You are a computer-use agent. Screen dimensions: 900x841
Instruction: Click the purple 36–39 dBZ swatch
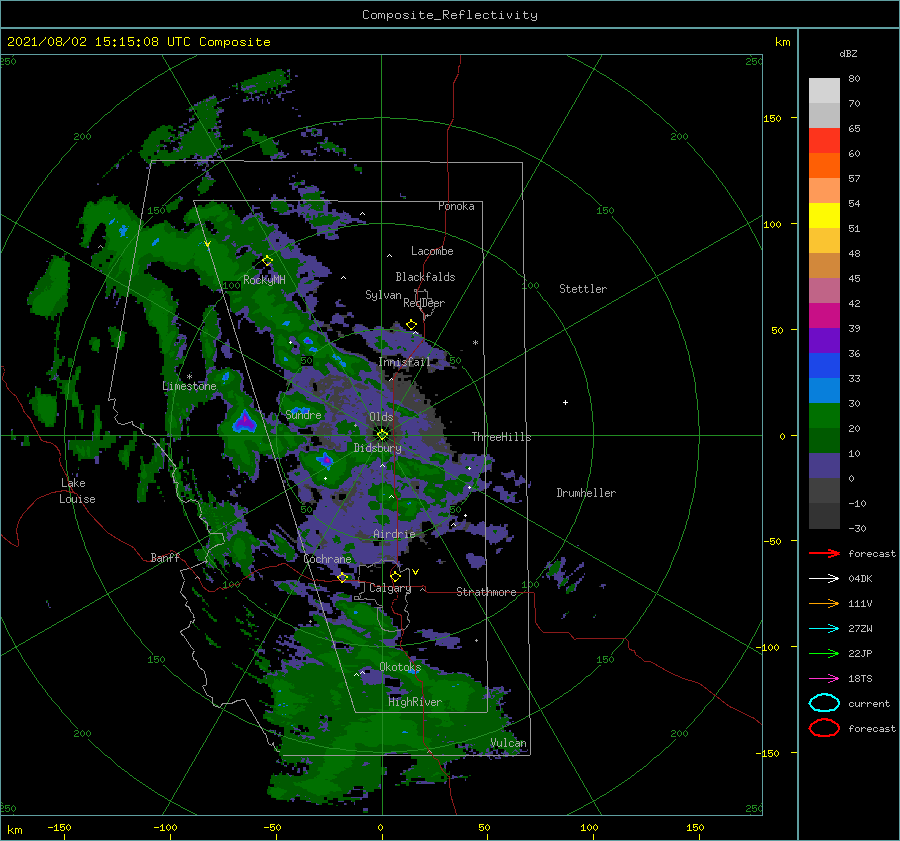click(824, 340)
